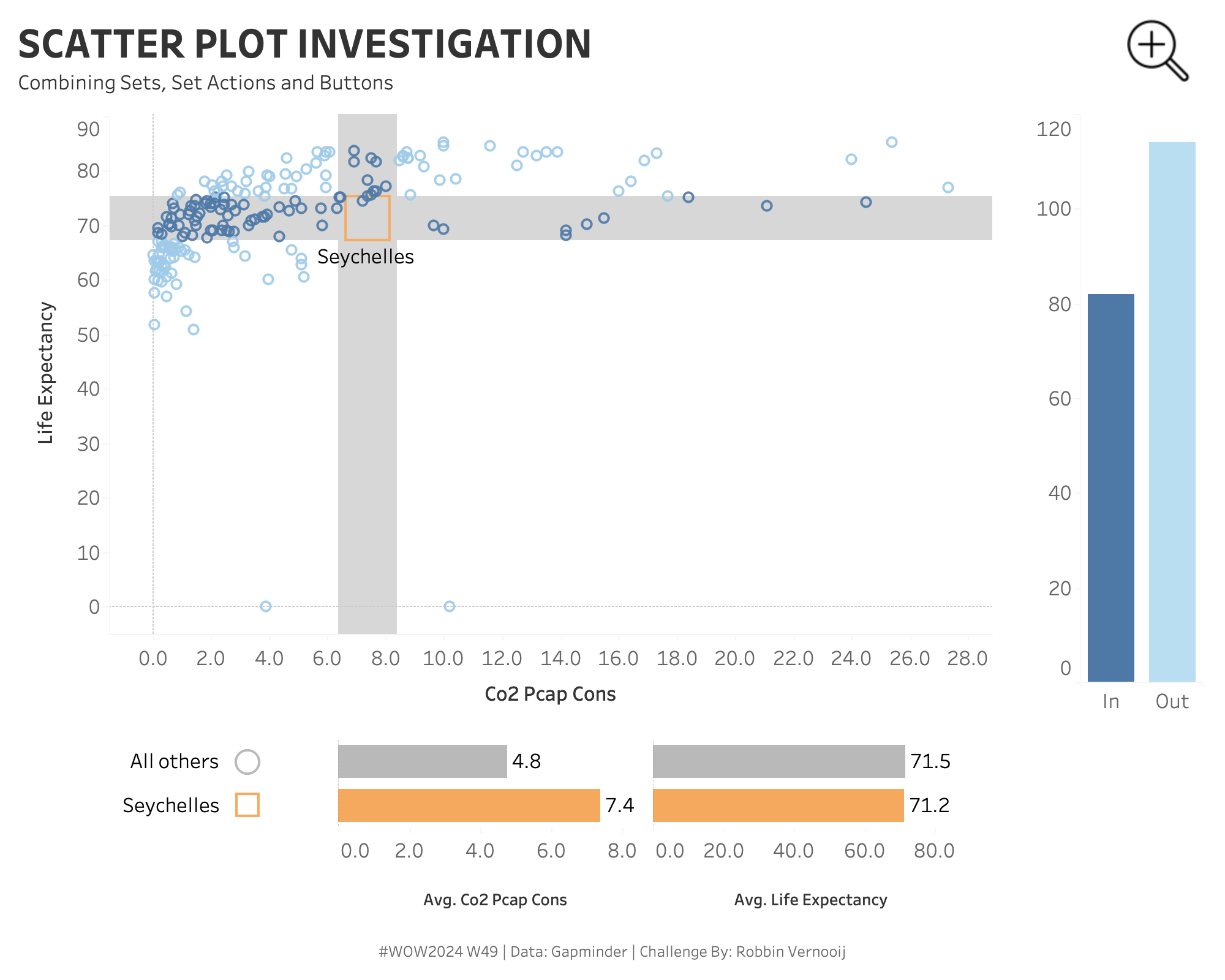Click the orange Seychelles legend square
1225x980 pixels.
coord(247,805)
